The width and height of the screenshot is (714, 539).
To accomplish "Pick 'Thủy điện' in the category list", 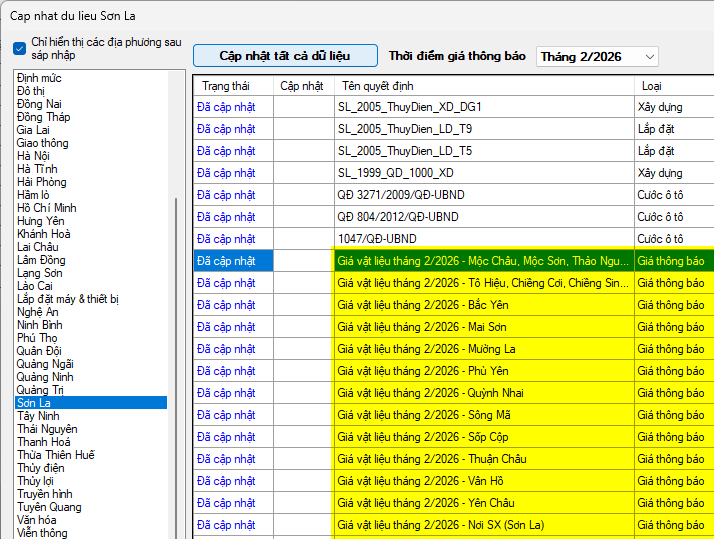I will click(x=40, y=468).
